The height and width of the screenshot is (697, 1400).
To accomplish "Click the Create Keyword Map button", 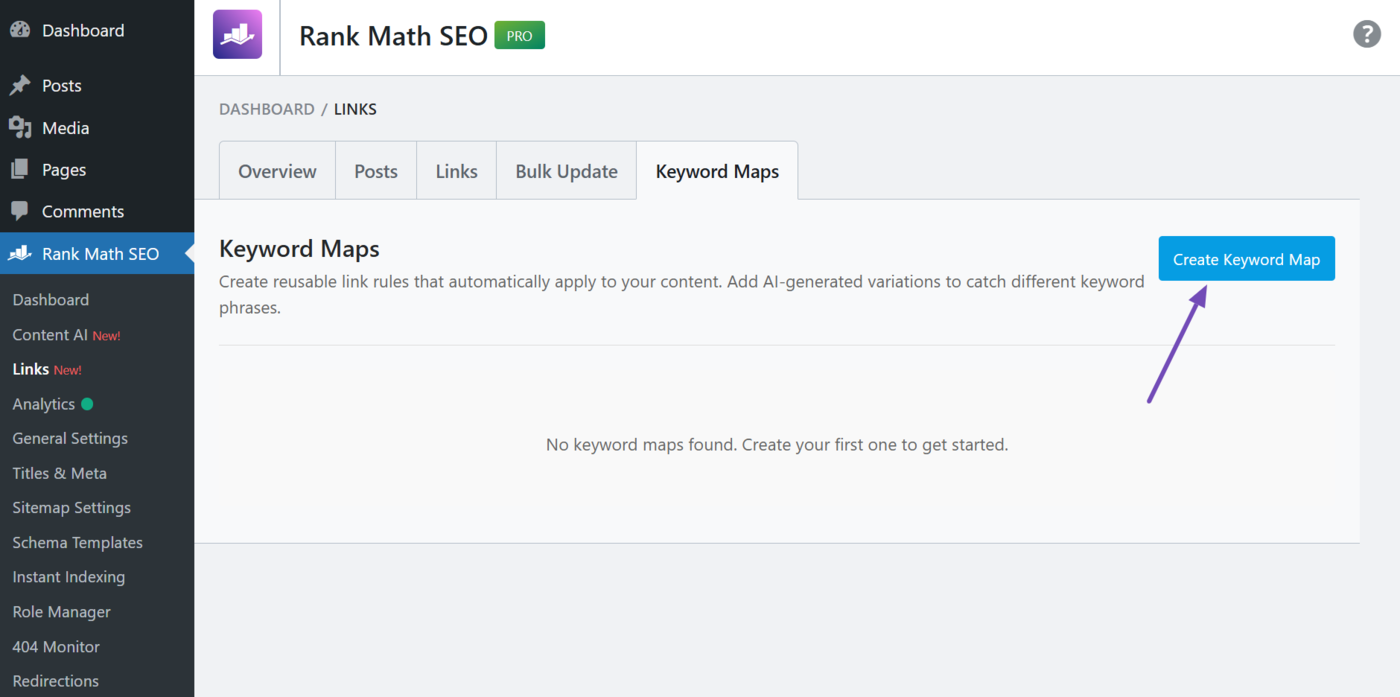I will click(x=1246, y=258).
